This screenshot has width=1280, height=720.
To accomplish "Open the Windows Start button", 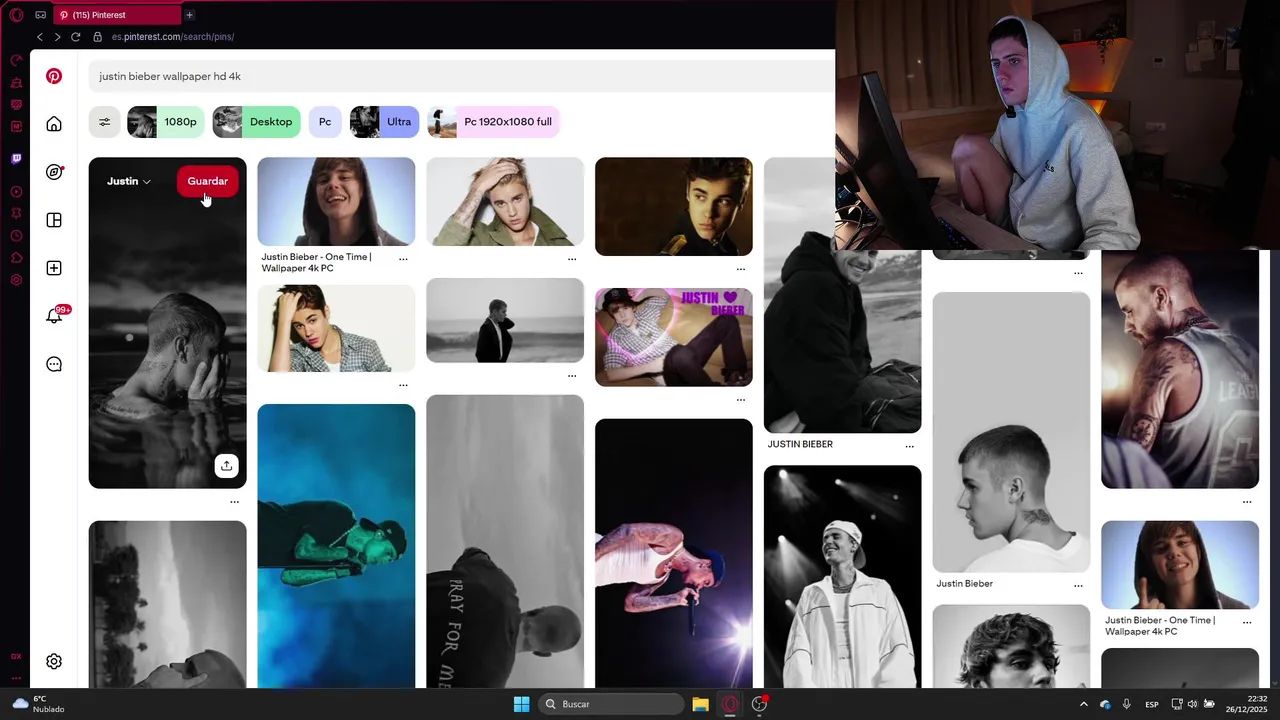I will 521,704.
